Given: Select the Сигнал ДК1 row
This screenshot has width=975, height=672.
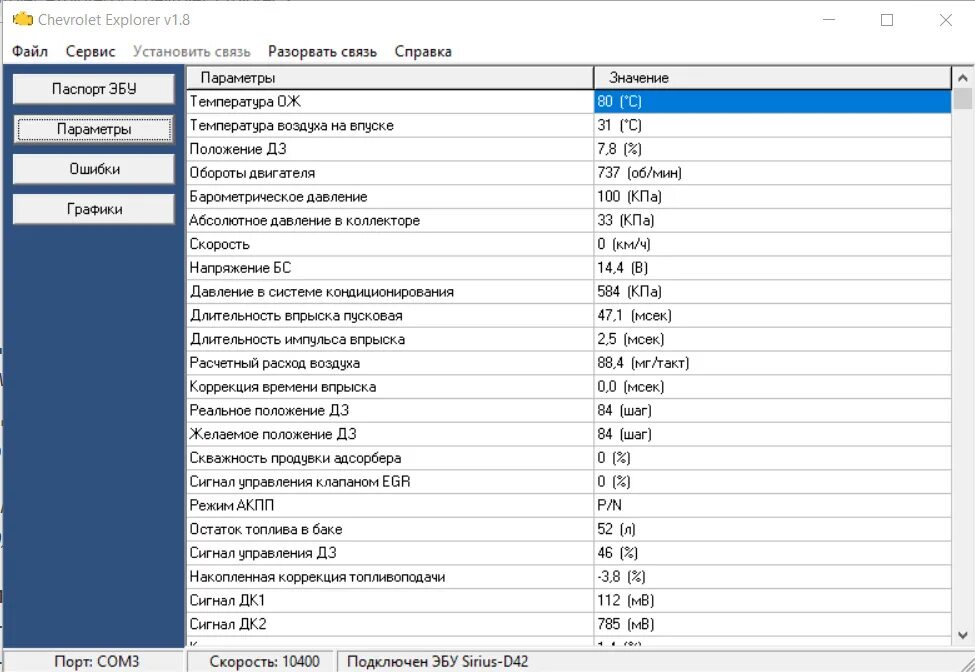Looking at the screenshot, I should pos(569,600).
